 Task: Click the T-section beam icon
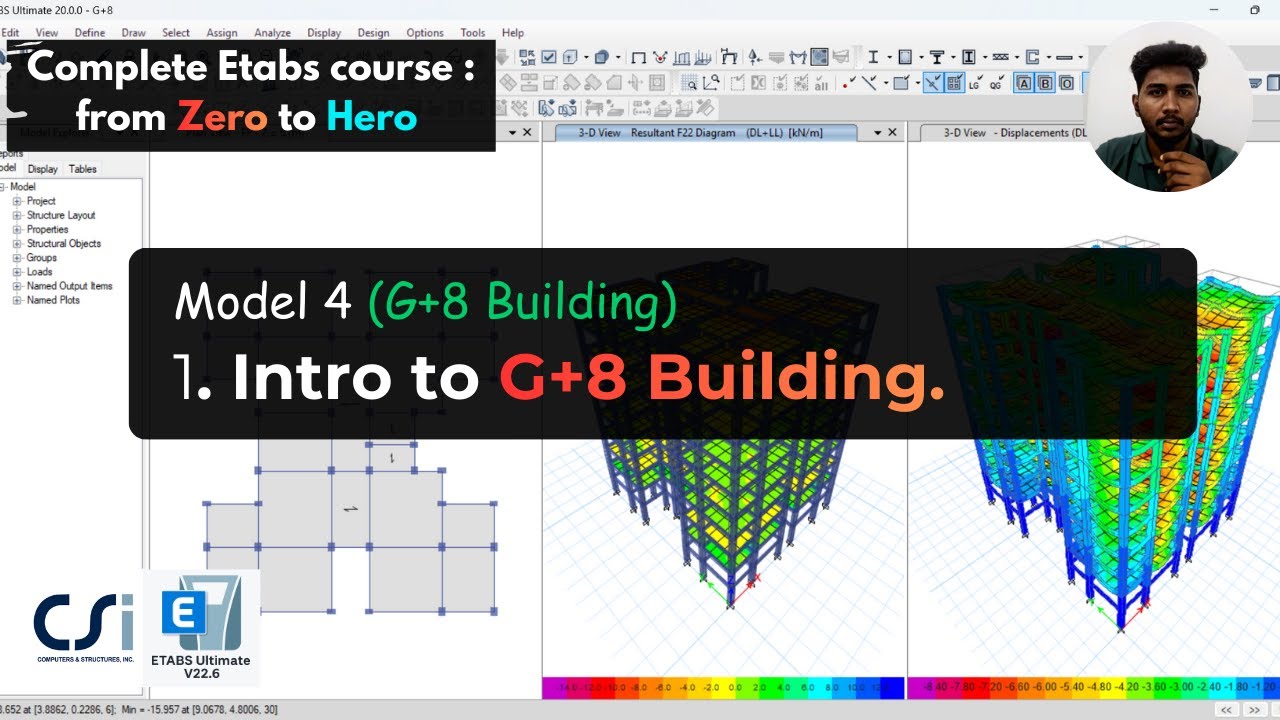coord(937,57)
